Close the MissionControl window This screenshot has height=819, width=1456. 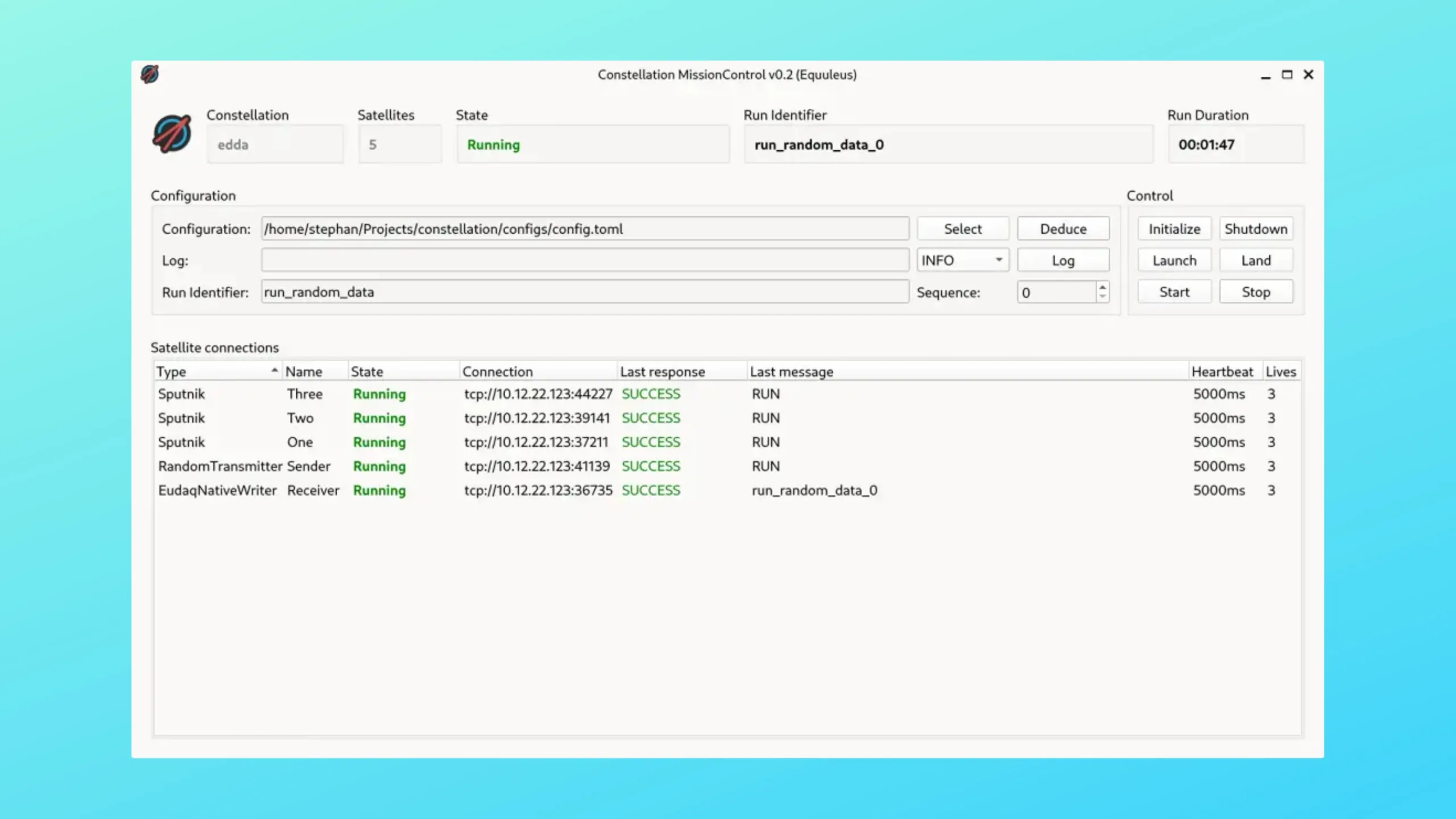click(1308, 75)
